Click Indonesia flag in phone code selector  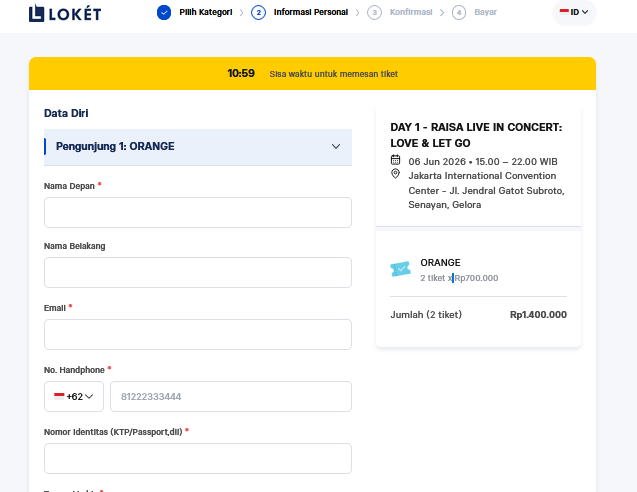click(59, 396)
